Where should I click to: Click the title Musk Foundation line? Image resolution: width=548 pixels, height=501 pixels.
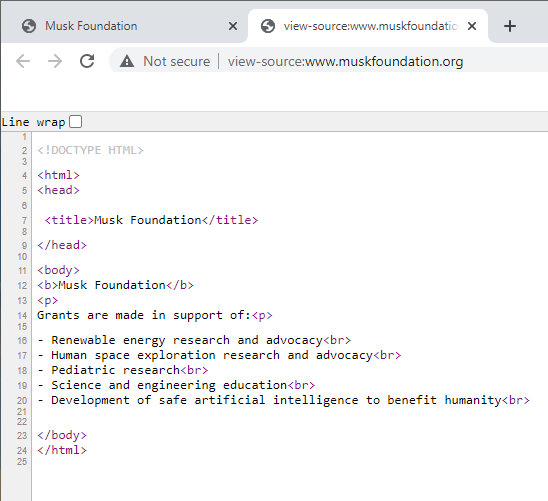(151, 220)
